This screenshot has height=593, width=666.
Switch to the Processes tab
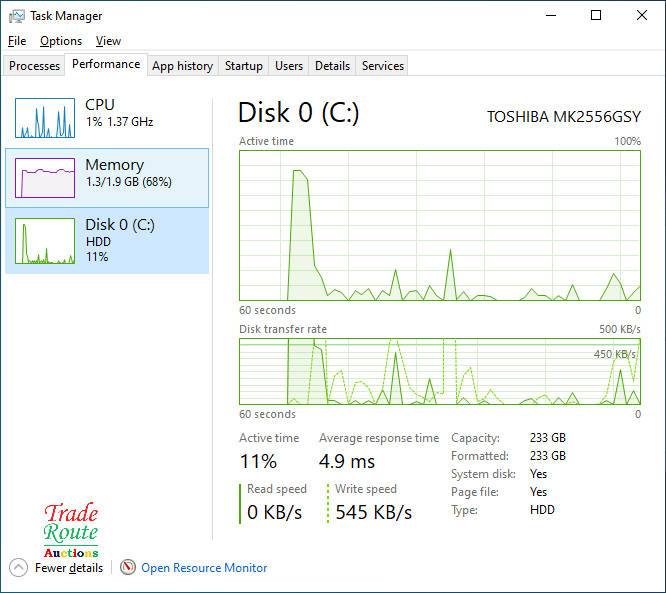(x=35, y=66)
